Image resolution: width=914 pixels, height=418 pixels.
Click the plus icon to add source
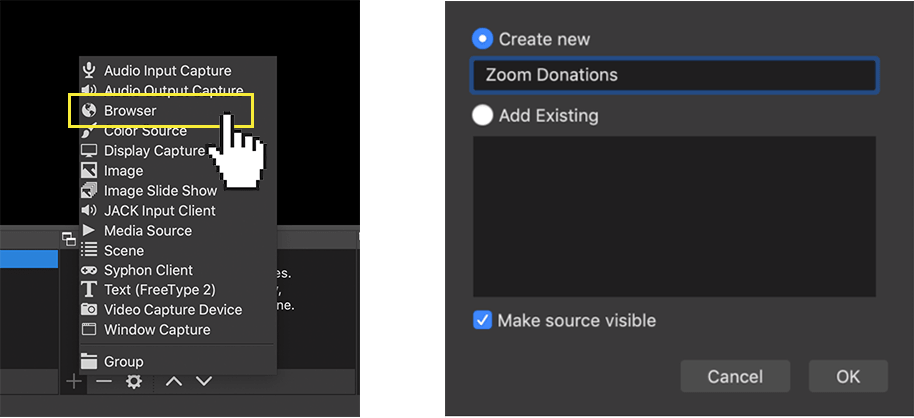click(72, 381)
